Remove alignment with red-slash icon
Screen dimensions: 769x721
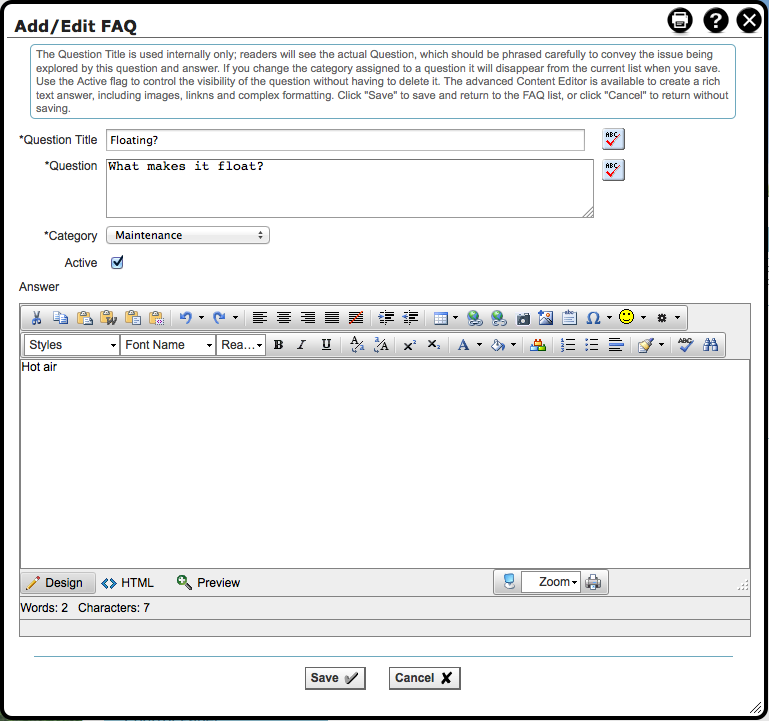click(356, 318)
